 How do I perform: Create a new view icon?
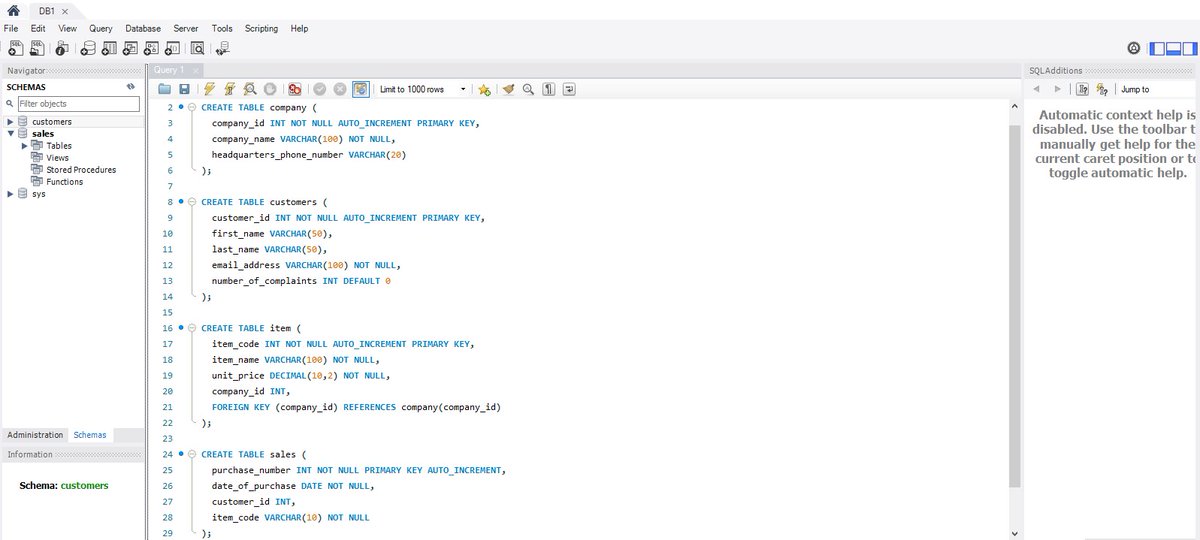point(130,48)
